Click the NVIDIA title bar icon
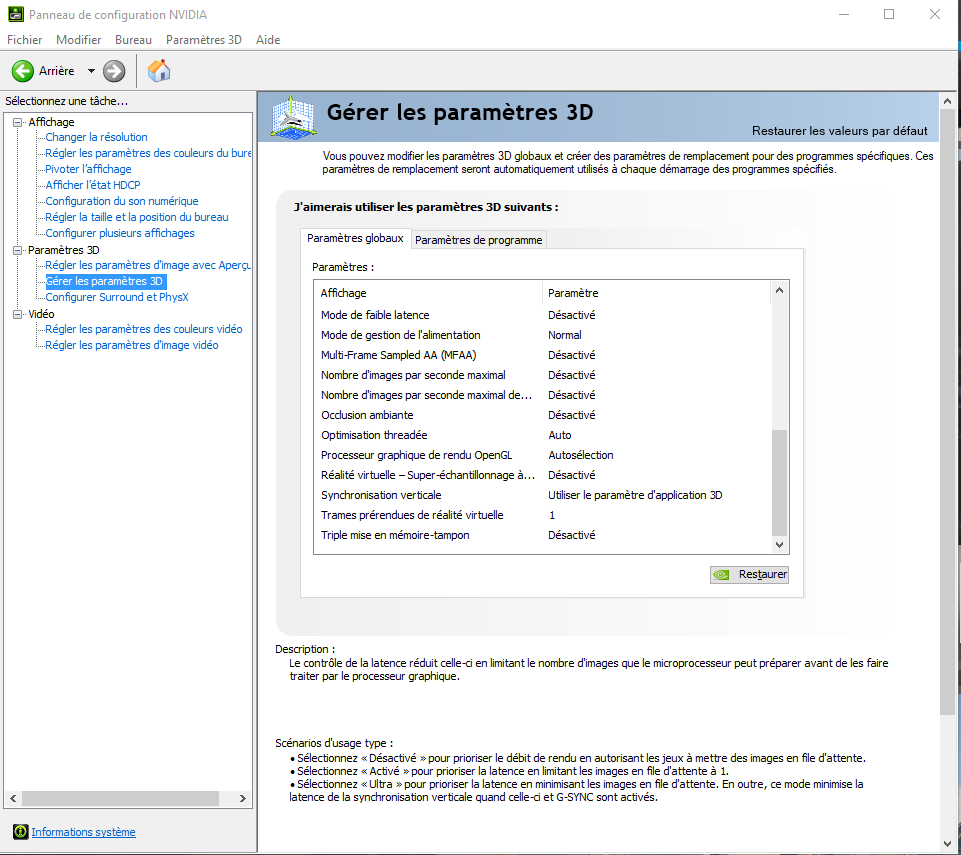This screenshot has height=855, width=961. 14,15
